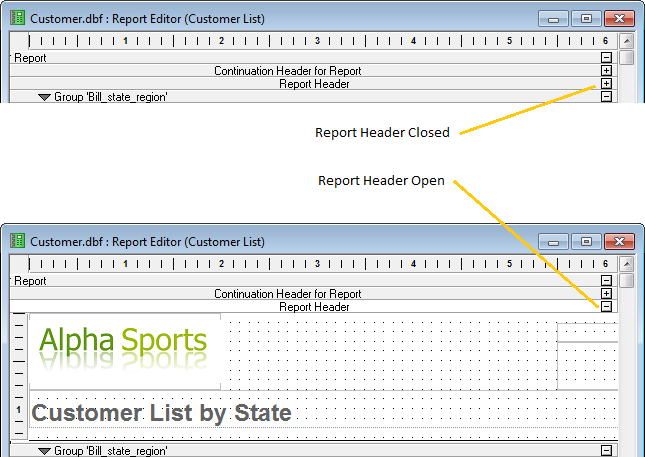Image resolution: width=645 pixels, height=457 pixels.
Task: Close the bottom Report Editor window
Action: 619,241
